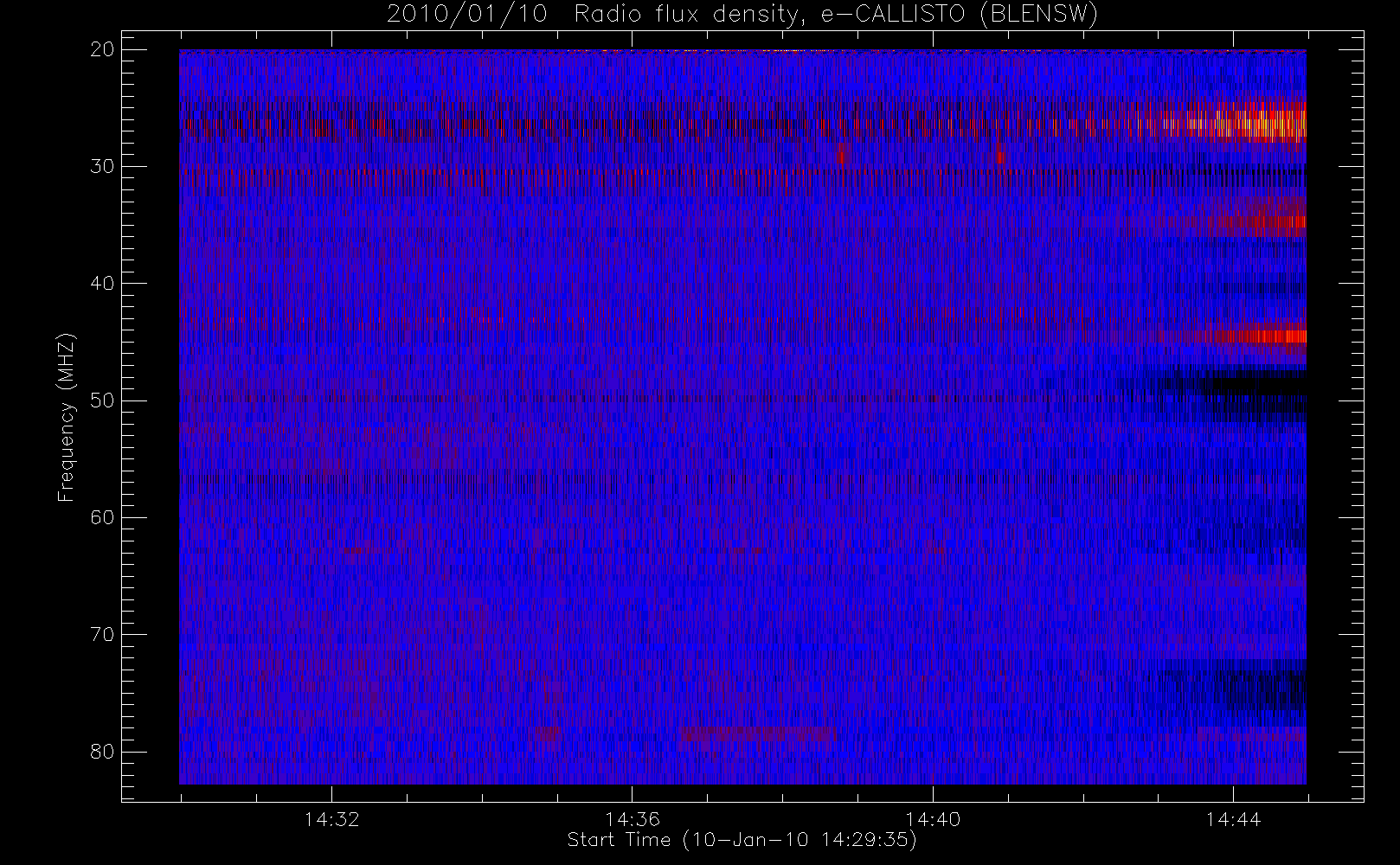The width and height of the screenshot is (1400, 865).
Task: Select the 14:32 time tick label
Action: tap(331, 819)
